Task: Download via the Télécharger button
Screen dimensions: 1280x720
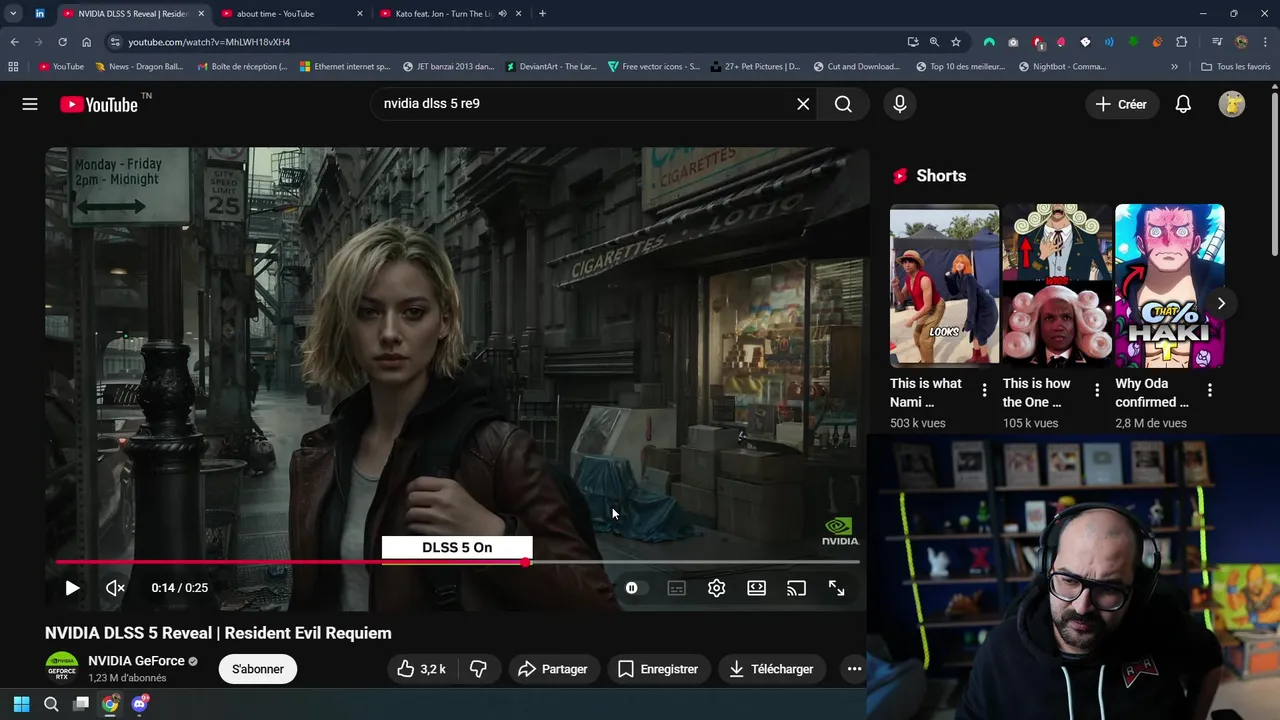Action: tap(771, 669)
